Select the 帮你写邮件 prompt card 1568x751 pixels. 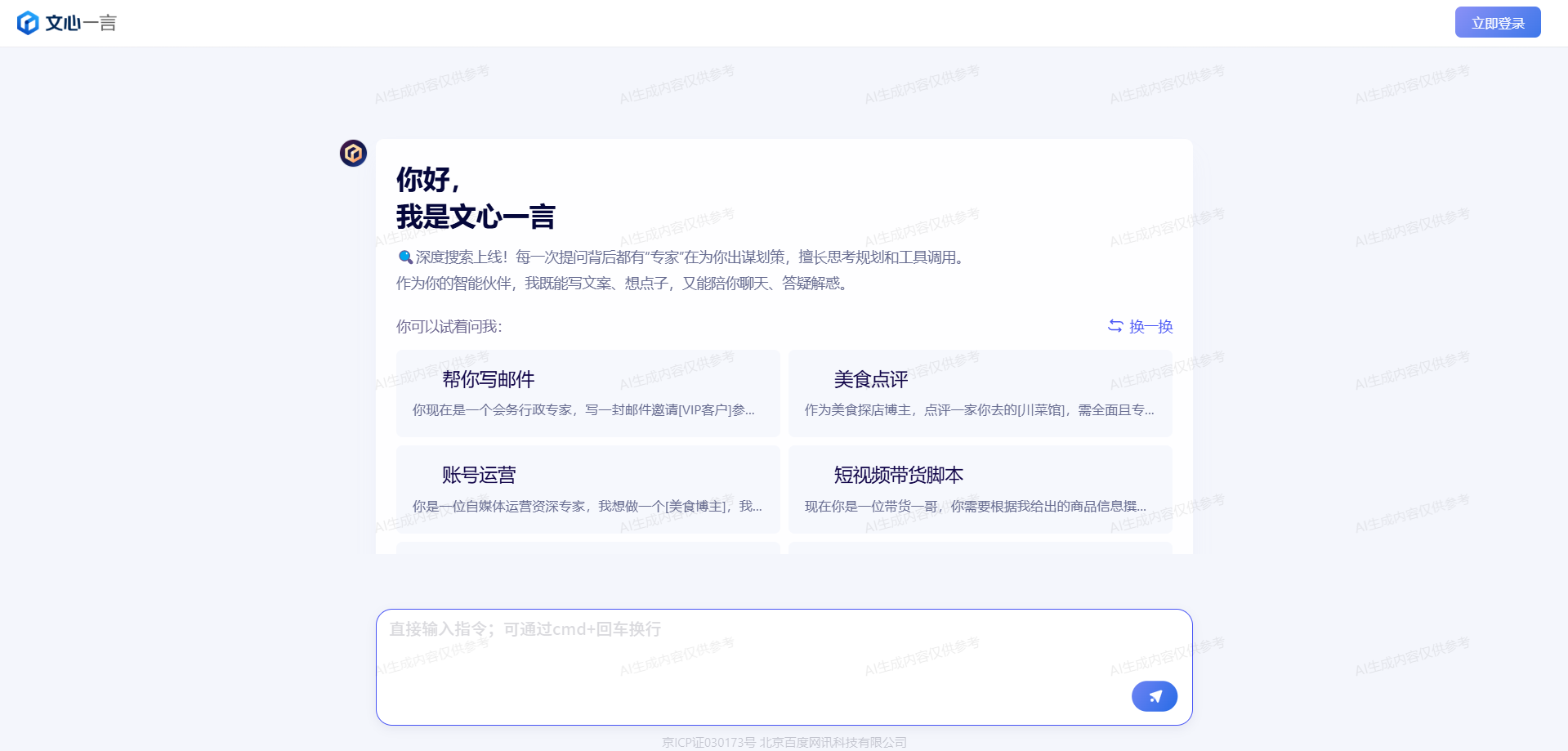click(x=587, y=393)
